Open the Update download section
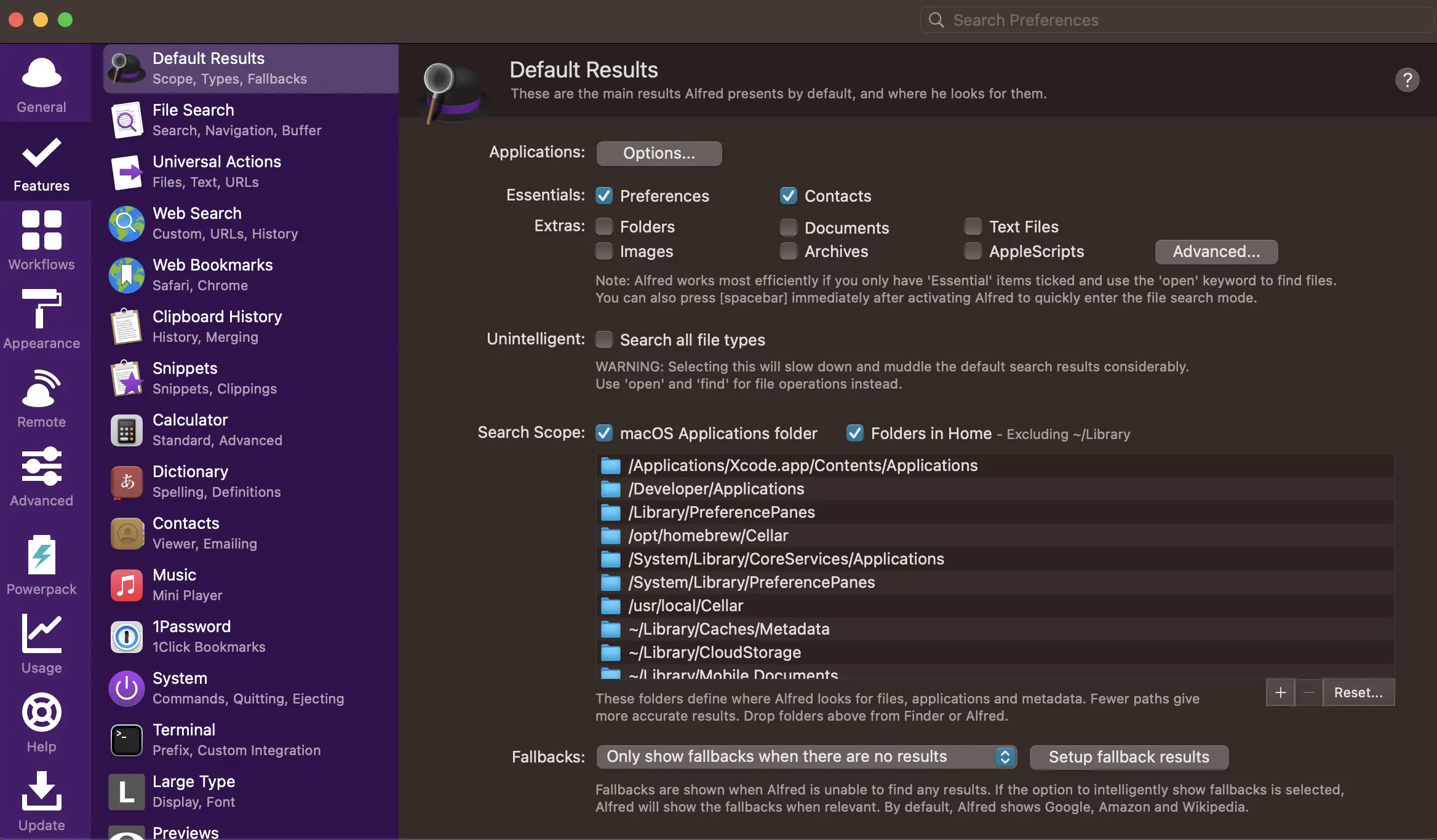Screen dimensions: 1437x840 [41, 801]
